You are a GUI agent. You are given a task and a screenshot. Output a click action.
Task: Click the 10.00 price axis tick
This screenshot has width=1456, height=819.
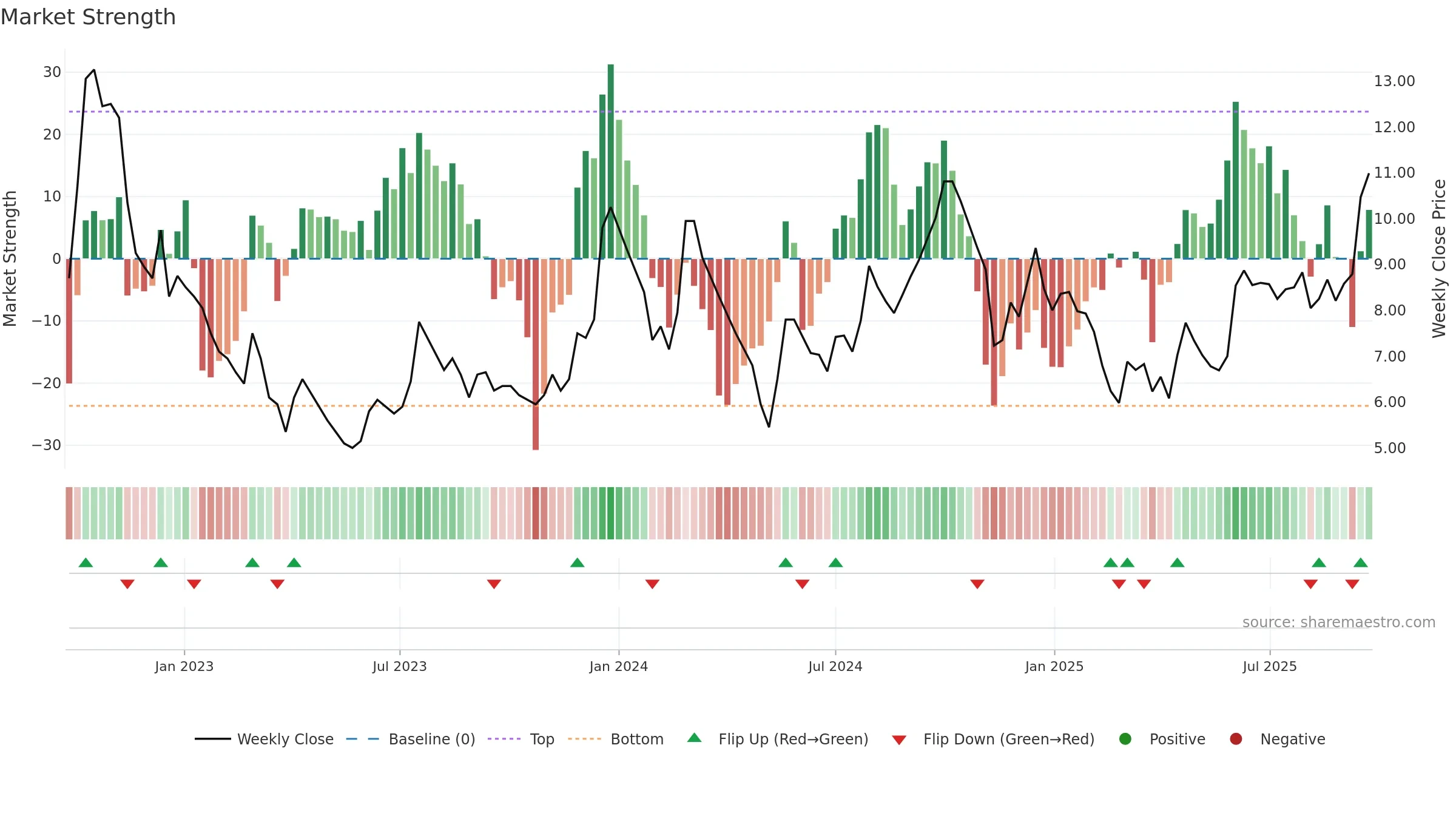click(1394, 219)
